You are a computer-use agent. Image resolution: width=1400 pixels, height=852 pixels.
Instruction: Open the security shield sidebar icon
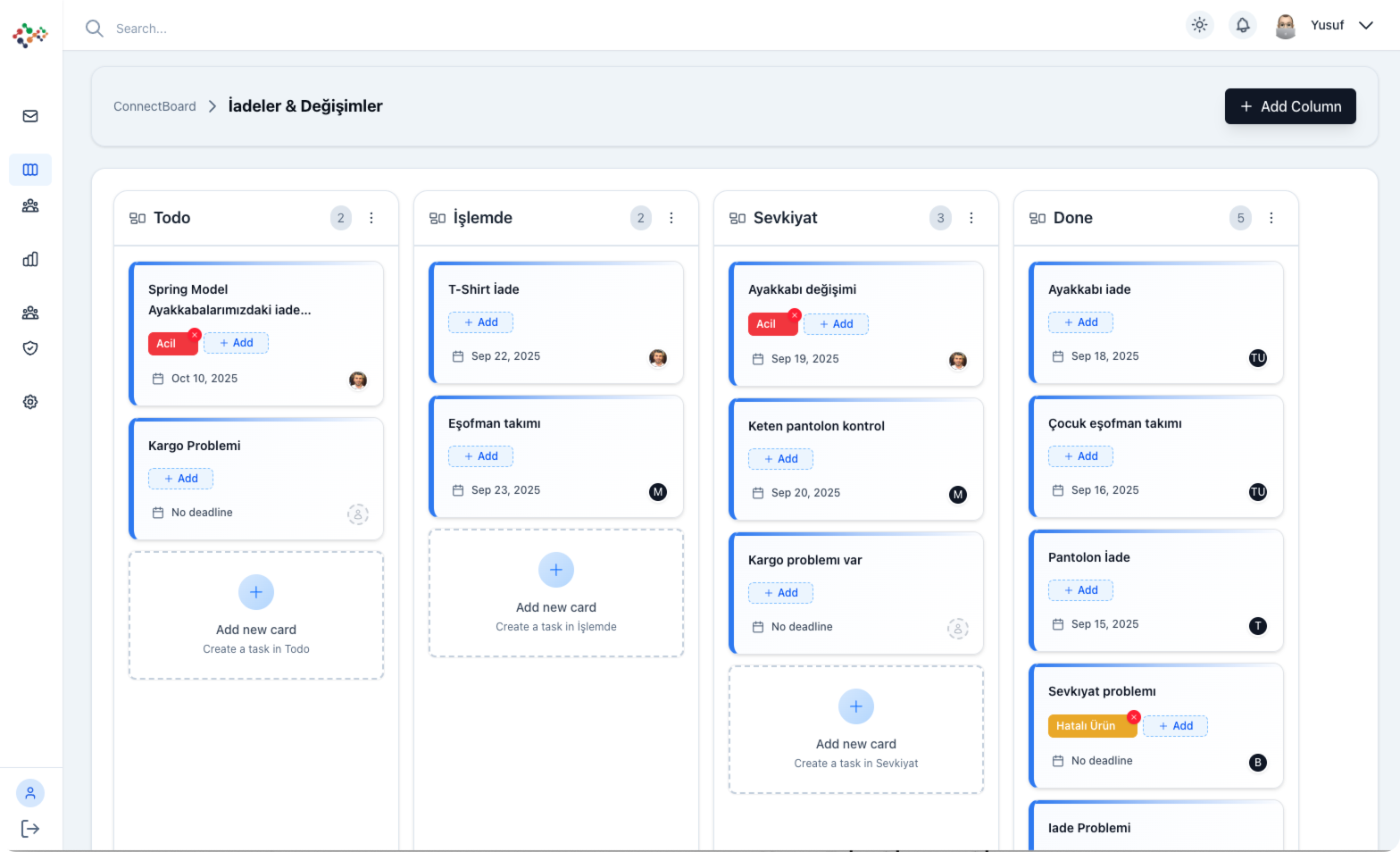30,348
